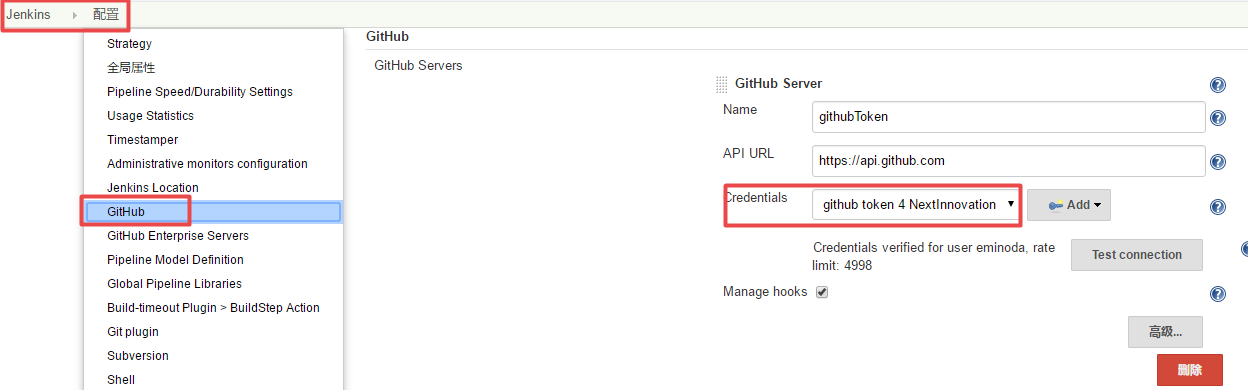Click the 高级 advanced options button
The width and height of the screenshot is (1248, 390).
(1165, 331)
